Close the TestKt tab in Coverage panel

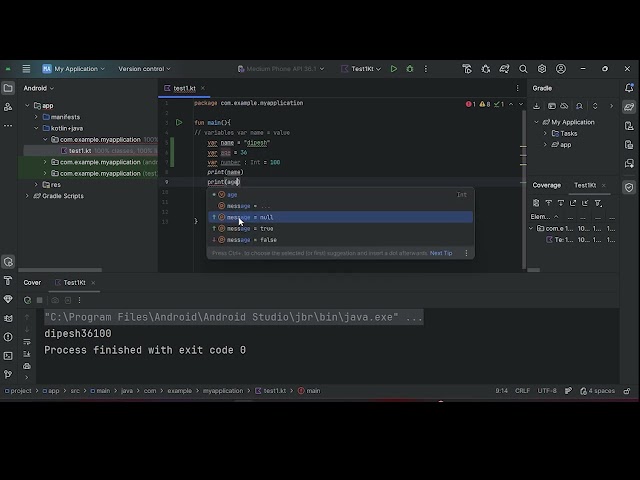coord(604,185)
